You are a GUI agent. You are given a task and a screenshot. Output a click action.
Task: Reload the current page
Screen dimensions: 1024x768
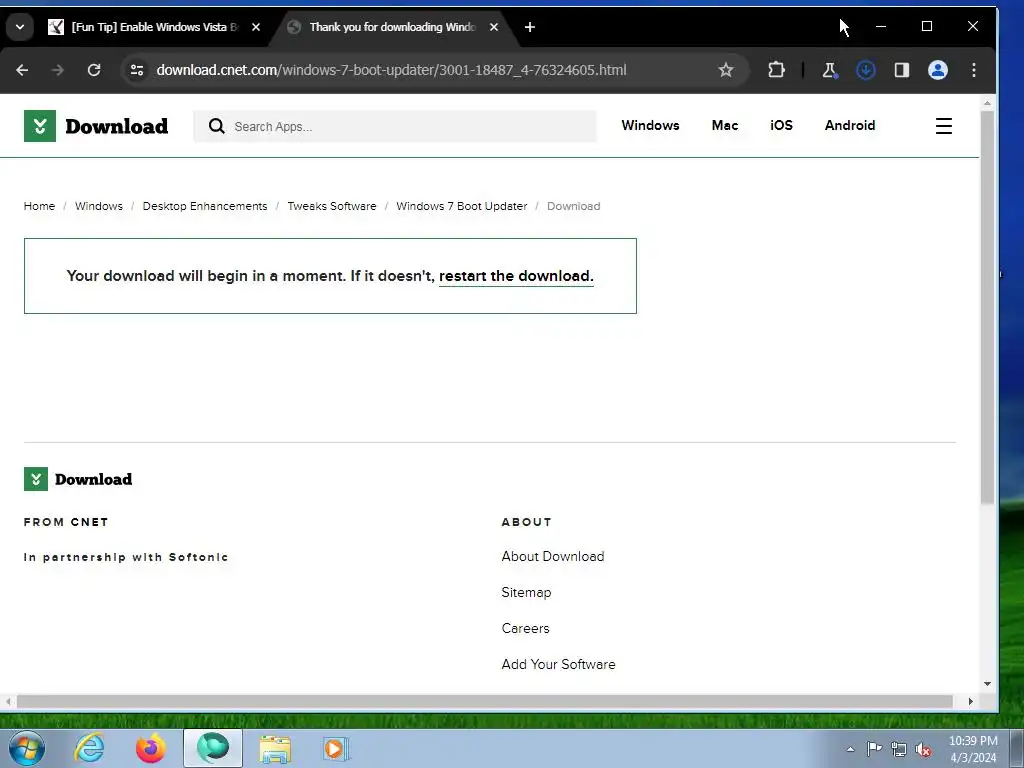point(94,70)
